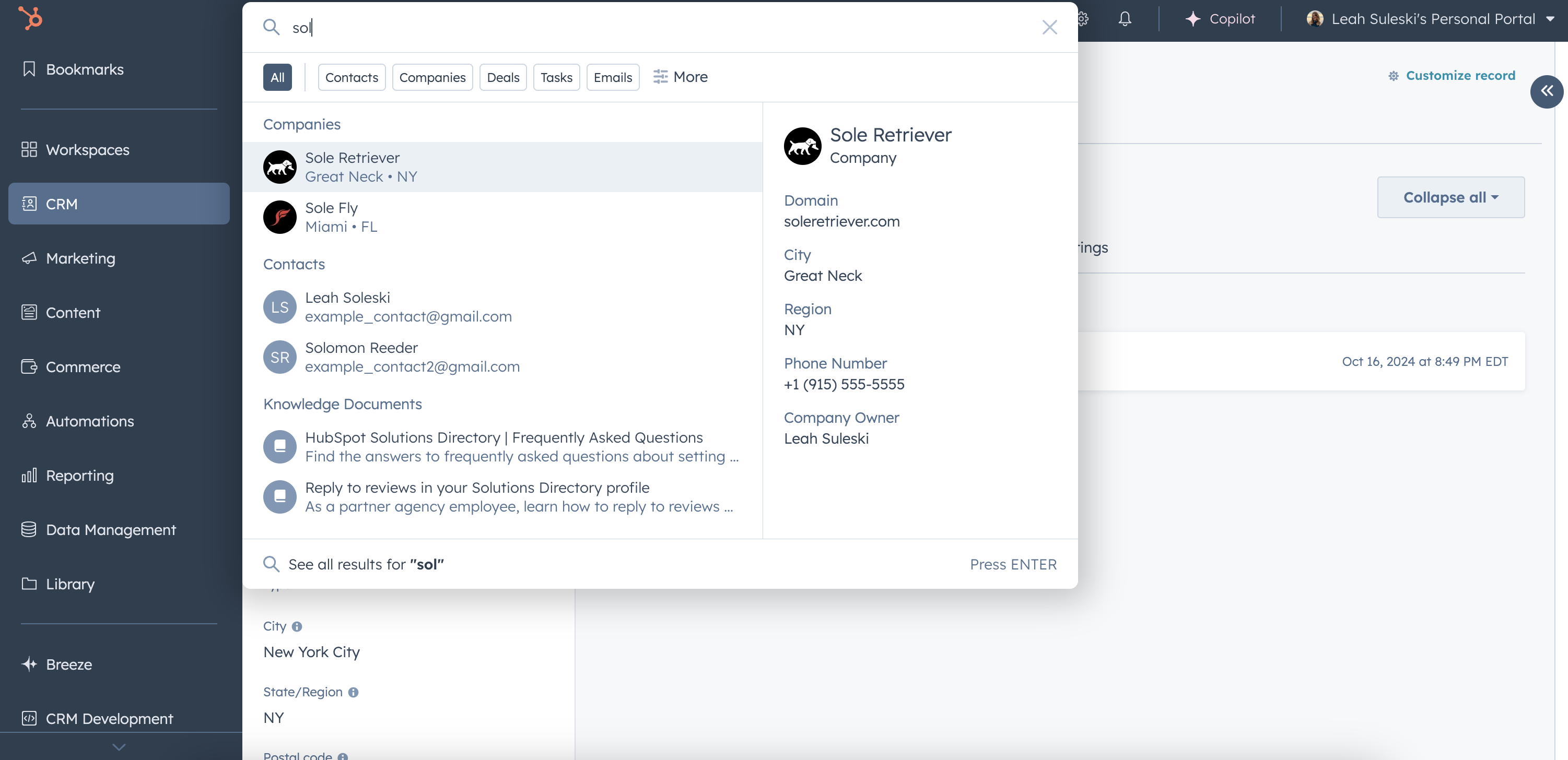Screen dimensions: 1568x760
Task: Click the HubSpot sprocket logo
Action: tap(30, 18)
